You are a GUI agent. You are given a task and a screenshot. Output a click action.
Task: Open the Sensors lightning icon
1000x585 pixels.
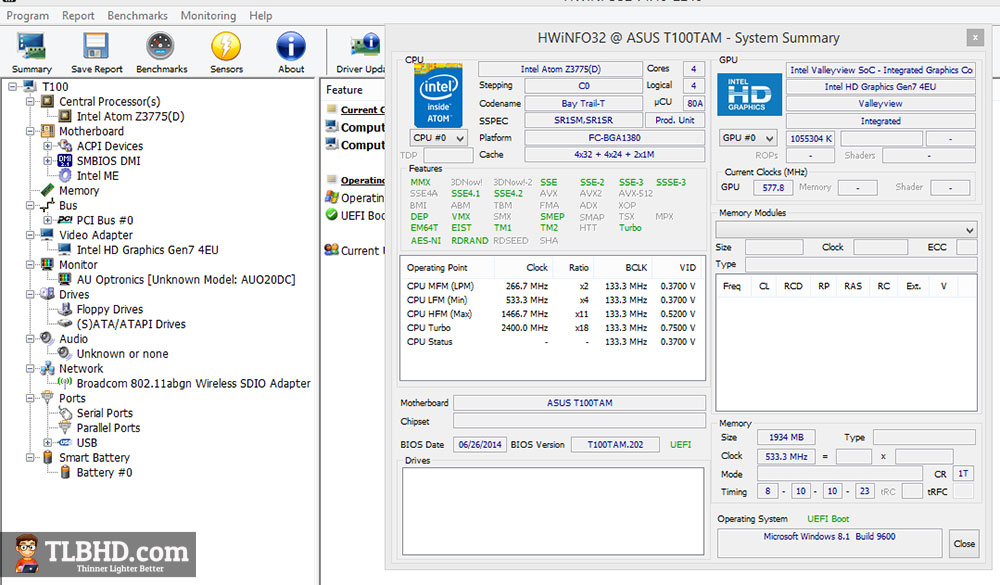[226, 47]
